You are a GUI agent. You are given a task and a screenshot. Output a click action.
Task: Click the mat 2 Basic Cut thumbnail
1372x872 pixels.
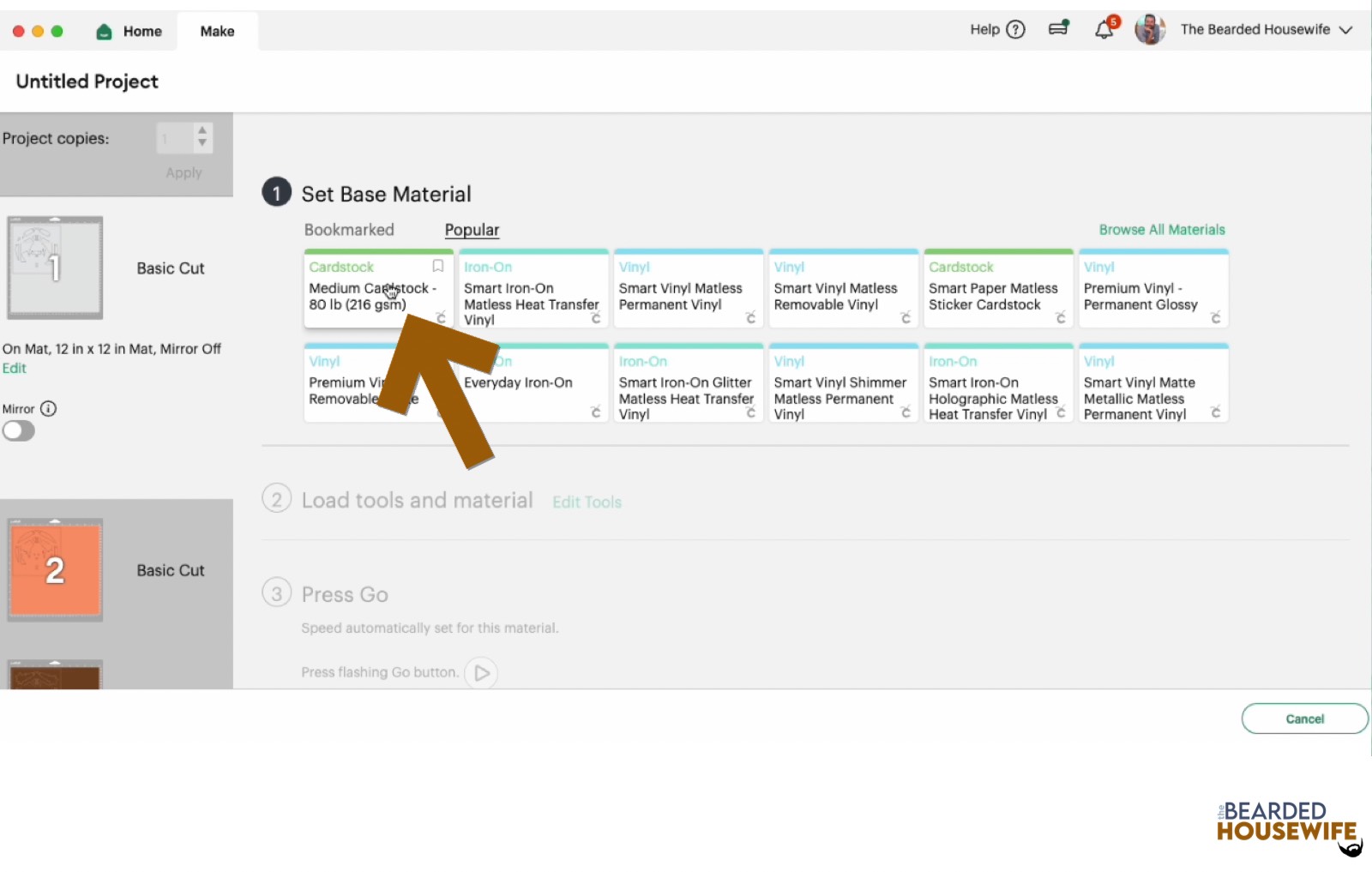[x=54, y=568]
